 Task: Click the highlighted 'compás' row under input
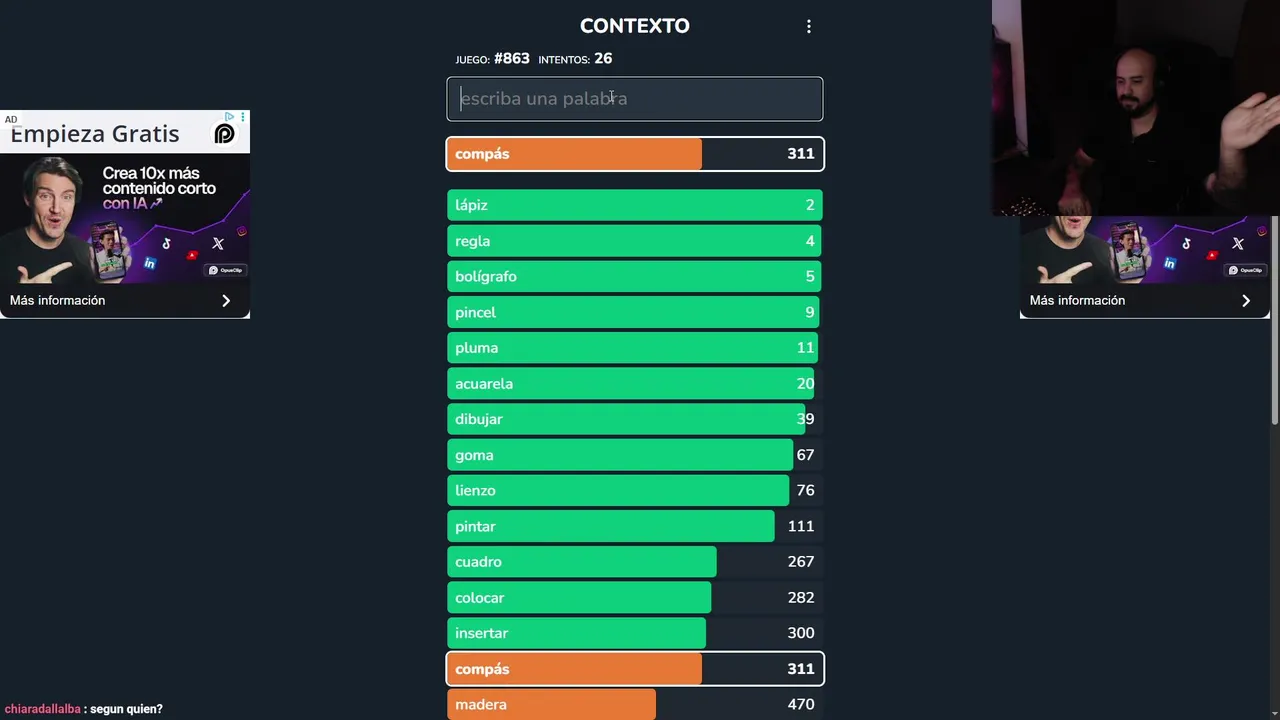635,154
